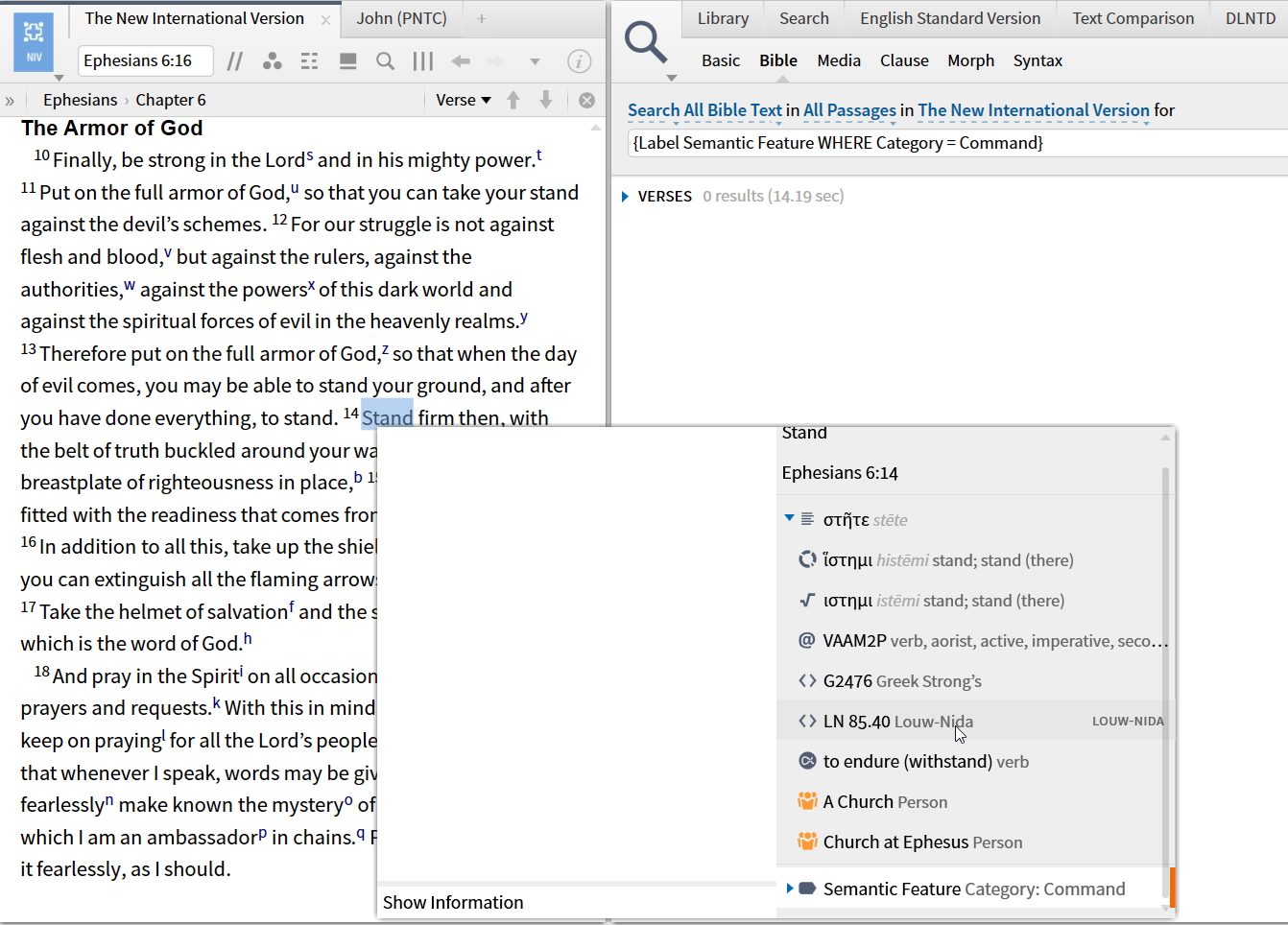Open the visual filters three-dot icon

coord(273,61)
